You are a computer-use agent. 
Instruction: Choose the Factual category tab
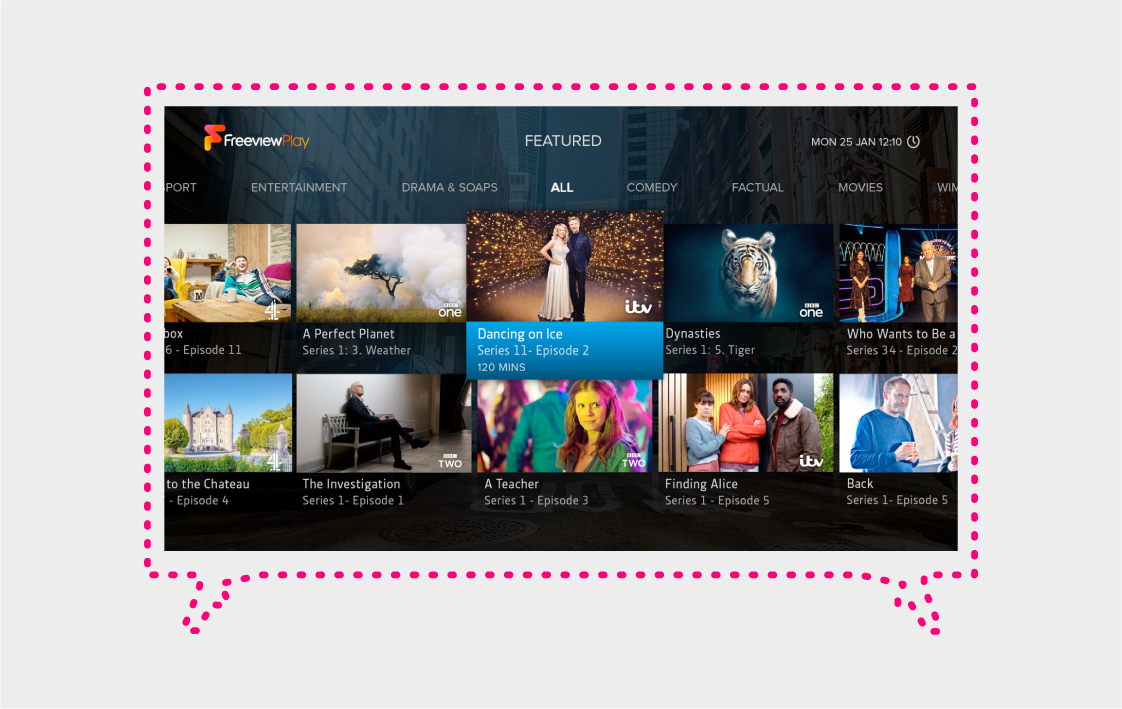click(x=757, y=187)
